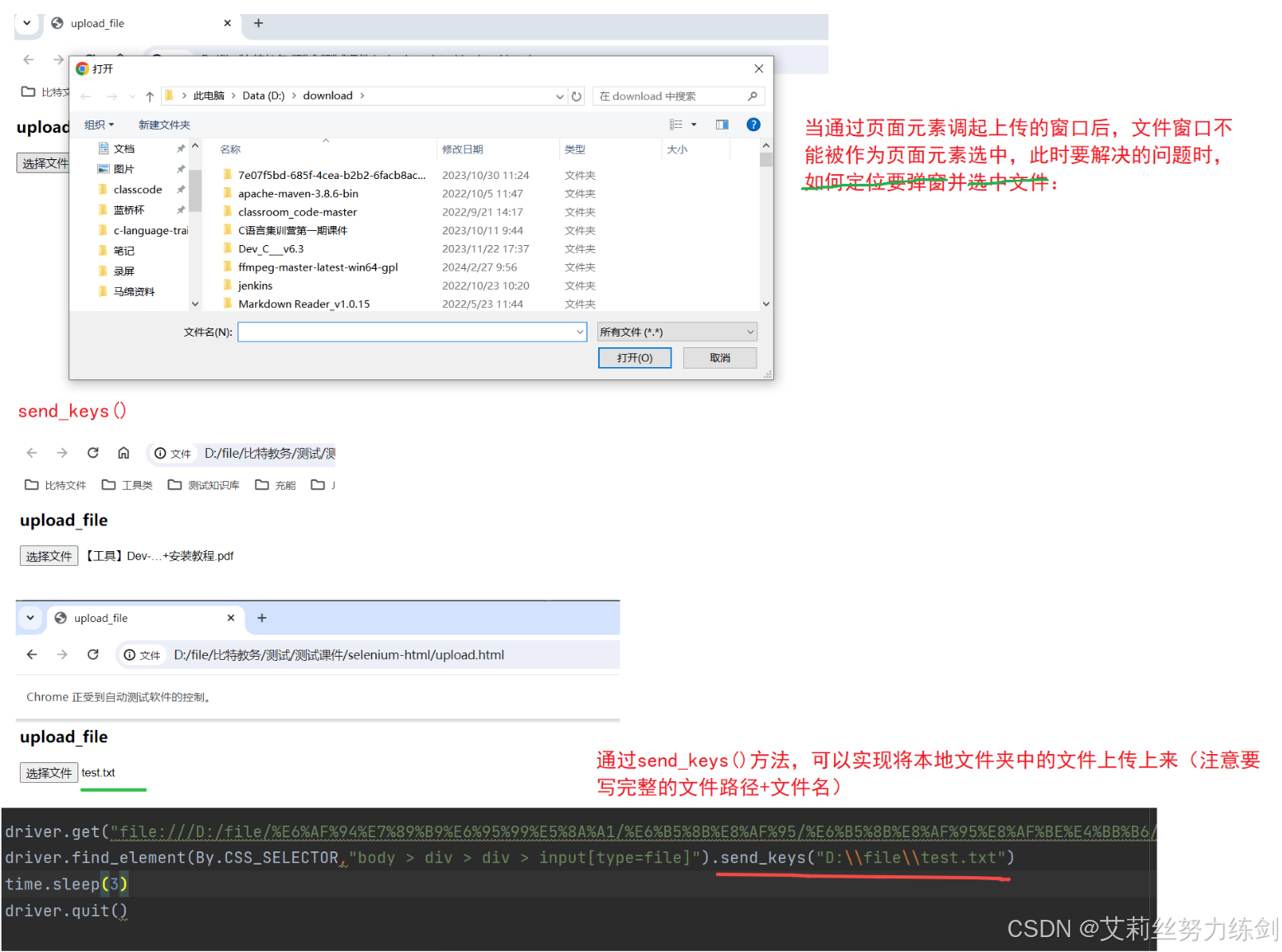
Task: Expand the 组织 menu in the Open dialog
Action: (99, 125)
